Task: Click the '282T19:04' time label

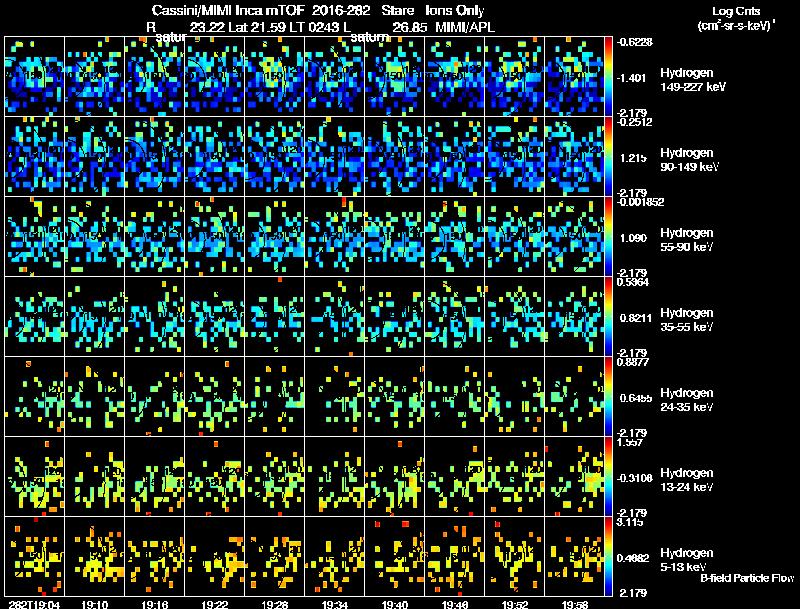Action: [34, 604]
